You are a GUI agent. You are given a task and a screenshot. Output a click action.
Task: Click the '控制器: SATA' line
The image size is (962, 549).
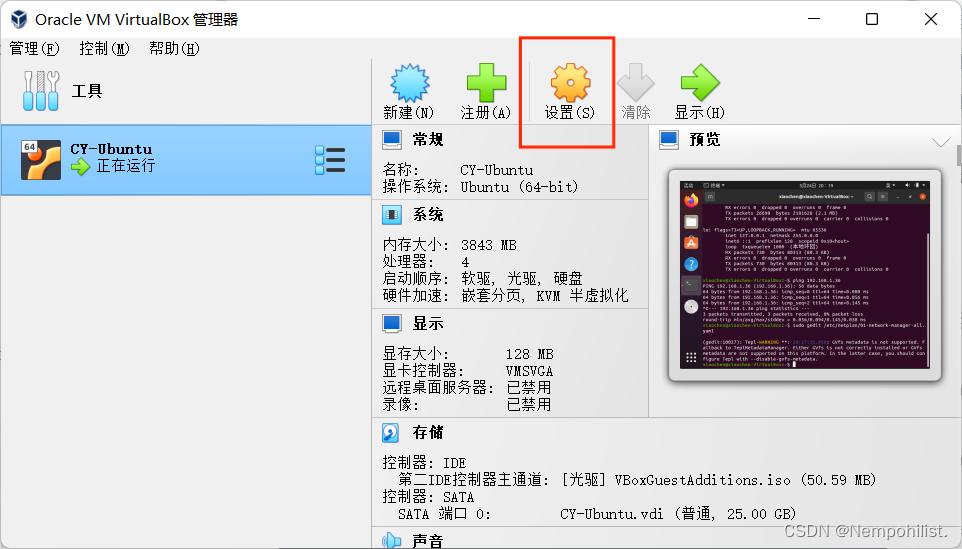pos(428,497)
